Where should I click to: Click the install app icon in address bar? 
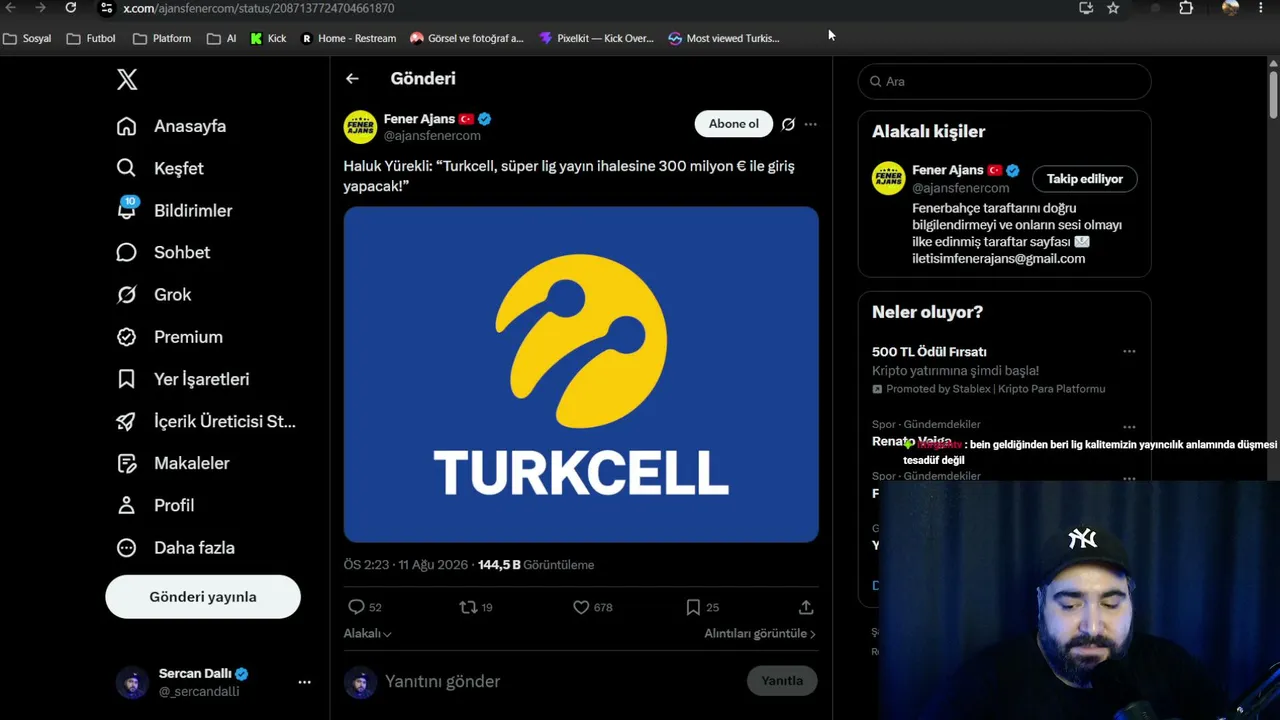[1086, 8]
